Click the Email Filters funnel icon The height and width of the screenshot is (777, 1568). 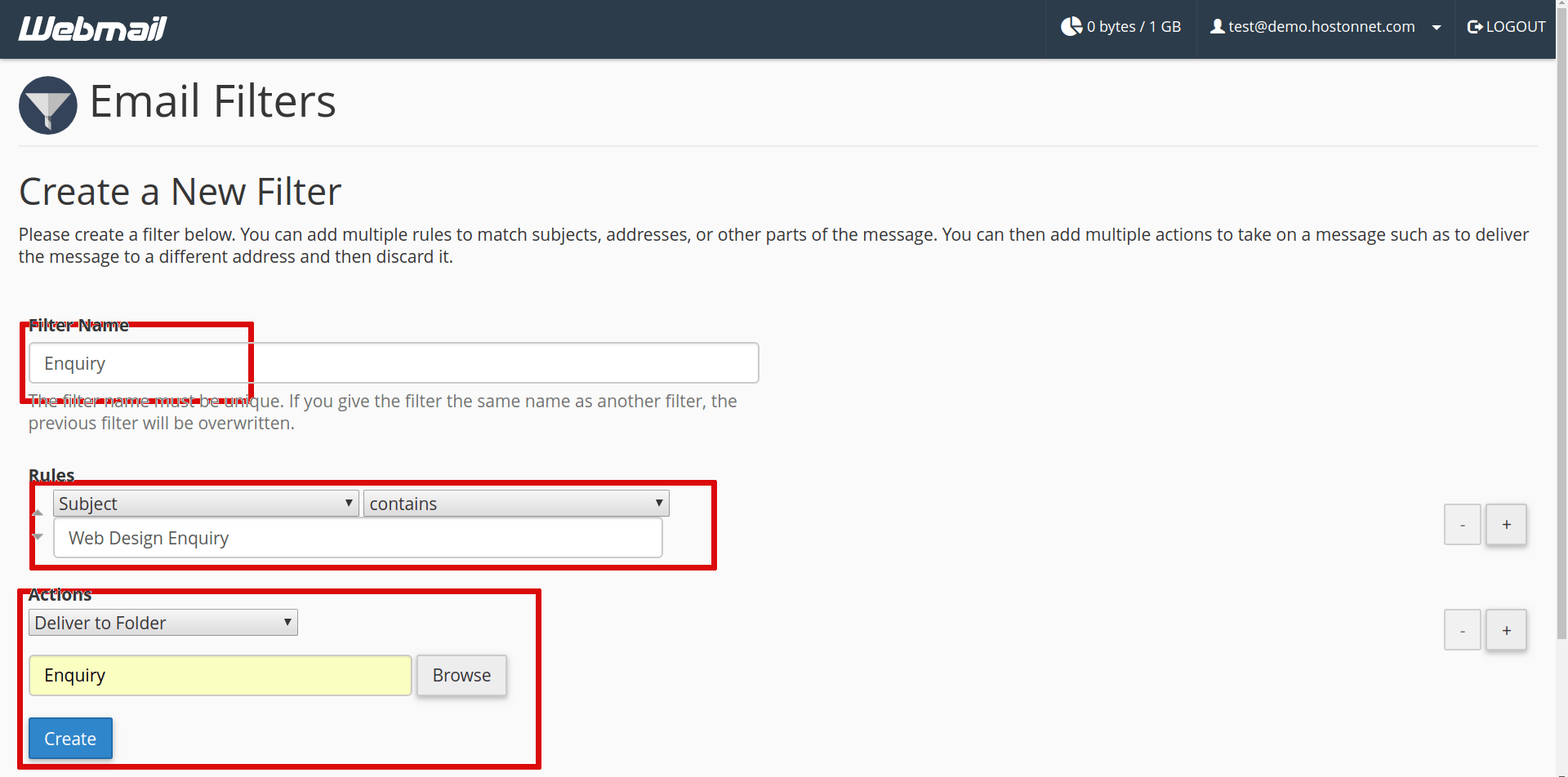tap(47, 104)
